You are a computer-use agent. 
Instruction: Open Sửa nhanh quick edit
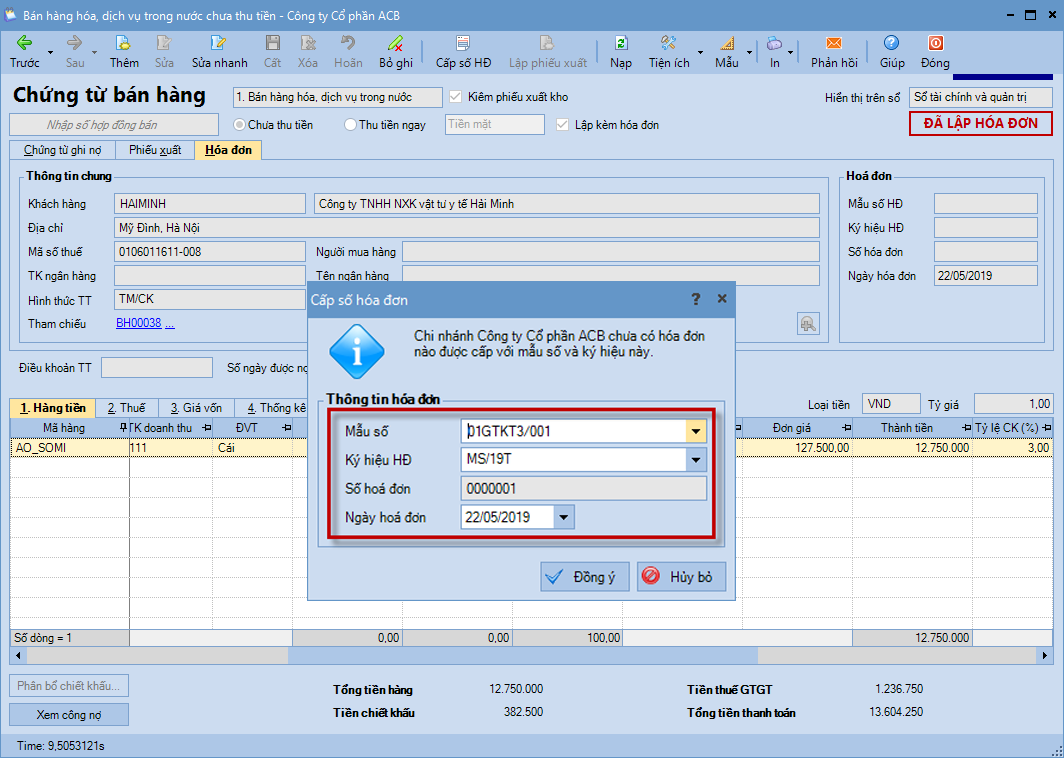(x=219, y=52)
